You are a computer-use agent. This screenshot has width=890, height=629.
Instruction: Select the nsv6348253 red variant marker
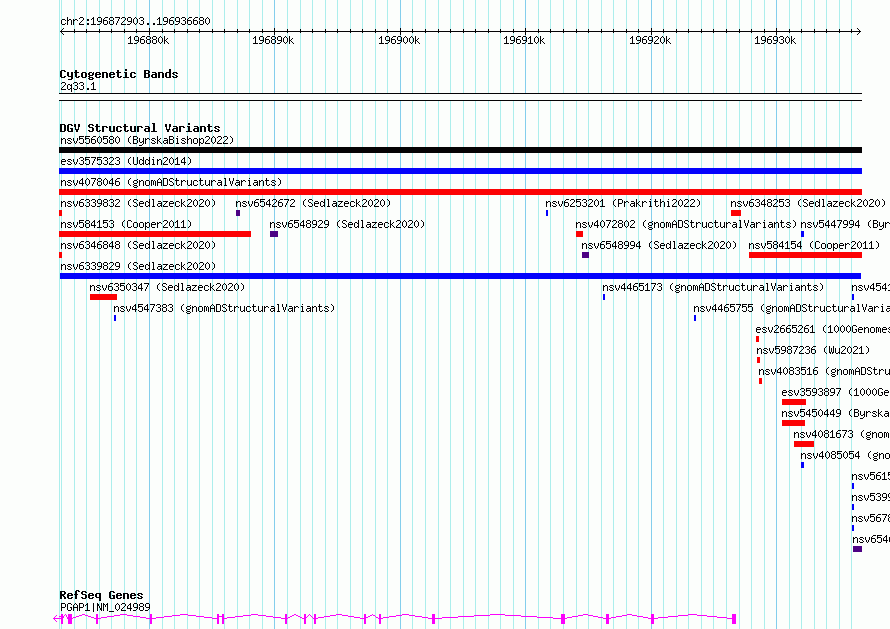(736, 213)
